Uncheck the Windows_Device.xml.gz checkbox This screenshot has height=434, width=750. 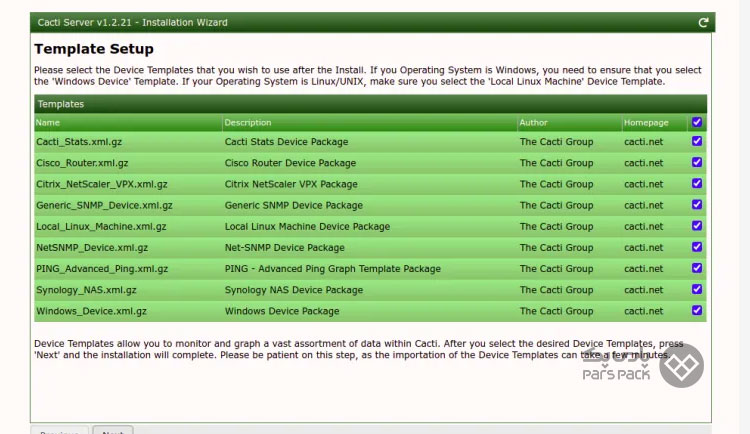697,310
